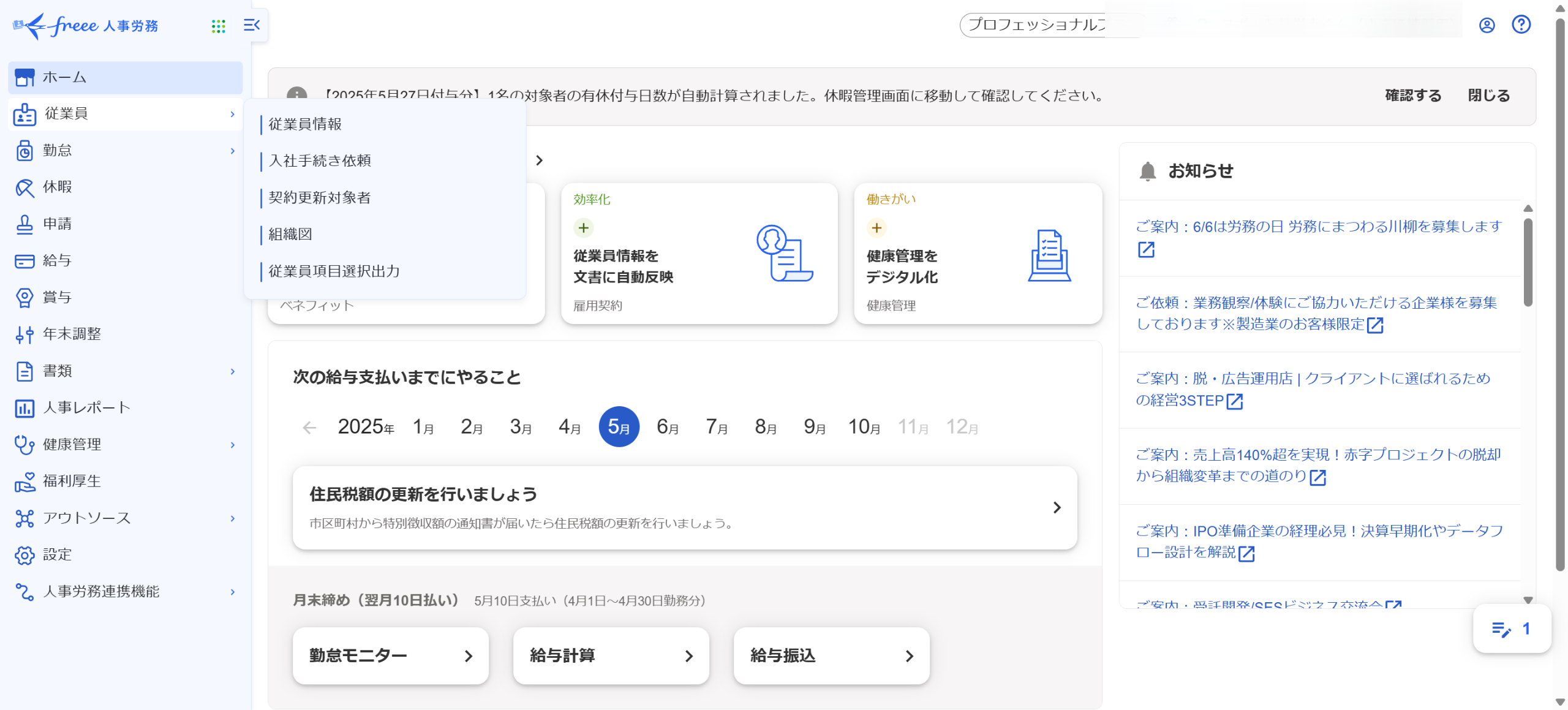Expand the 健康管理 submenu chevron

(x=233, y=445)
